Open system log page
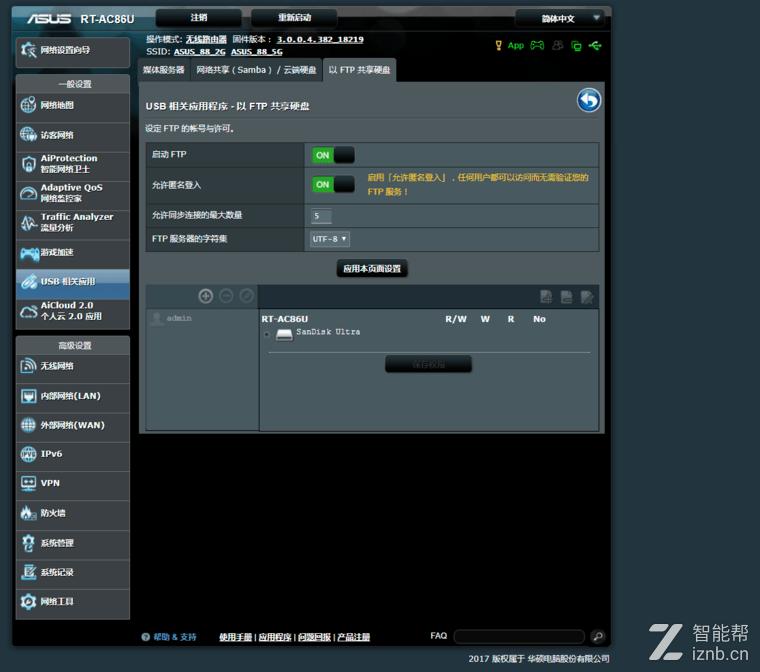760x672 pixels. pyautogui.click(x=73, y=573)
